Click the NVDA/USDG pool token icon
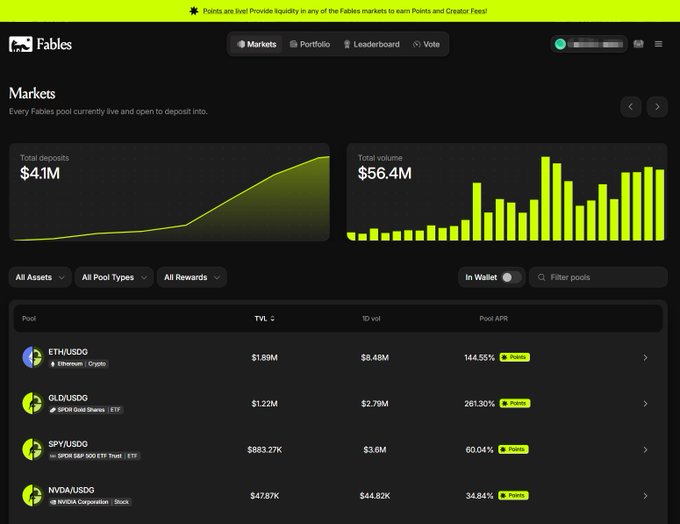Screen dimensions: 680x524 point(33,495)
